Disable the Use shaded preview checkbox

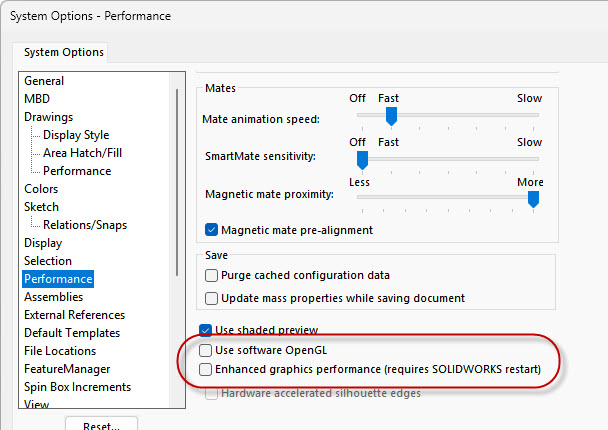(206, 330)
